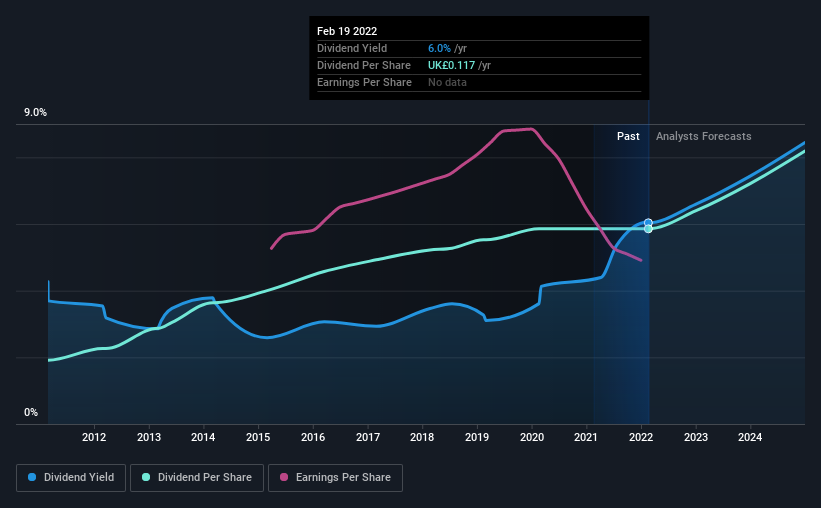Click the pink earnings line peak near 2020

530,129
